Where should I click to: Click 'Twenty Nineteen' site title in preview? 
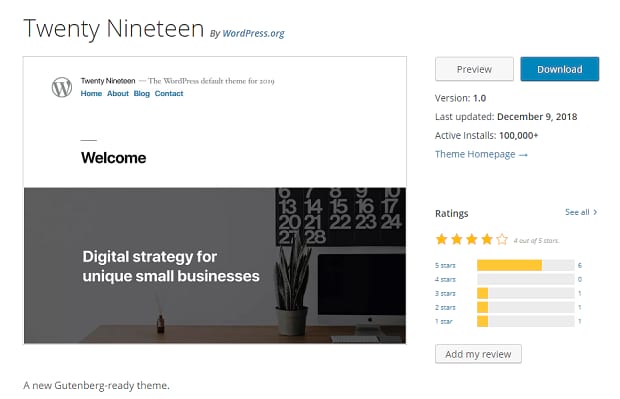point(108,81)
